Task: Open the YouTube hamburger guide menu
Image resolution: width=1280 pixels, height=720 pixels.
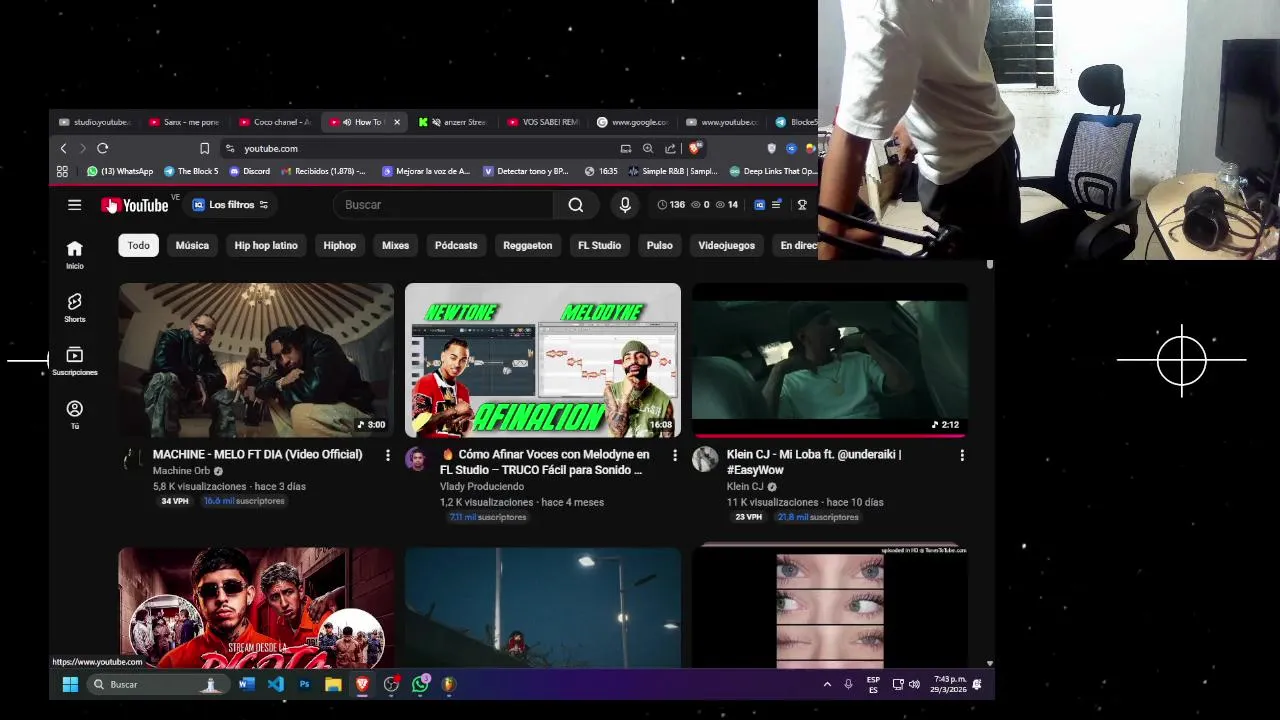Action: pos(74,205)
